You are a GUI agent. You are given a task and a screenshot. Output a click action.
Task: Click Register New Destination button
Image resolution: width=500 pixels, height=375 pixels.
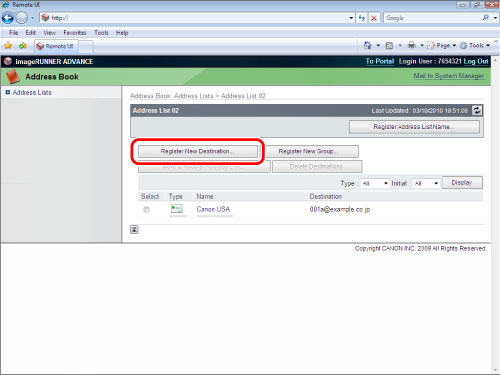[198, 151]
